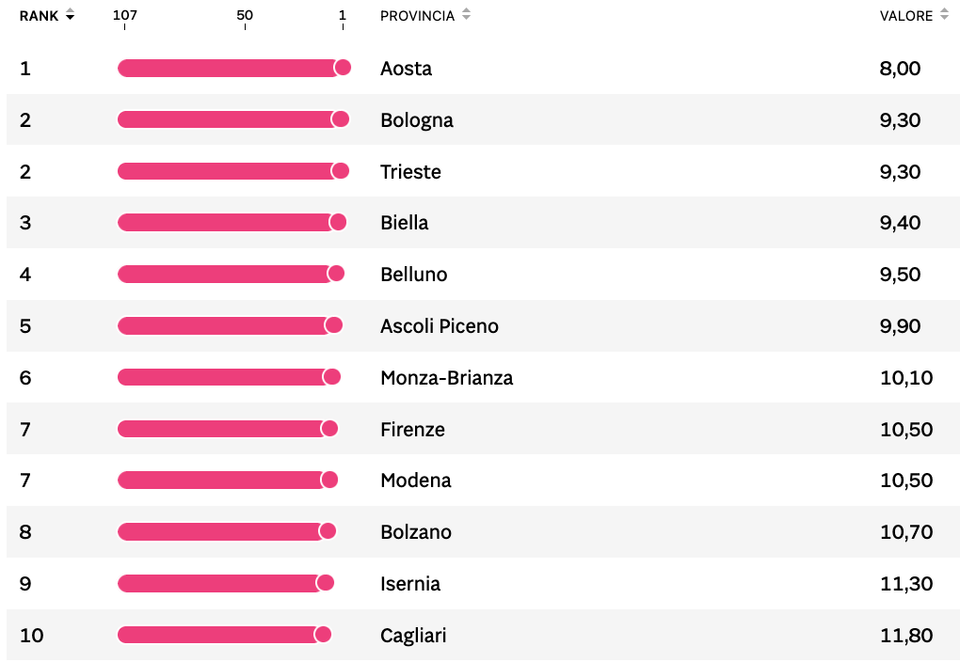Select the Bolzano province name
This screenshot has height=662, width=960.
[x=415, y=532]
